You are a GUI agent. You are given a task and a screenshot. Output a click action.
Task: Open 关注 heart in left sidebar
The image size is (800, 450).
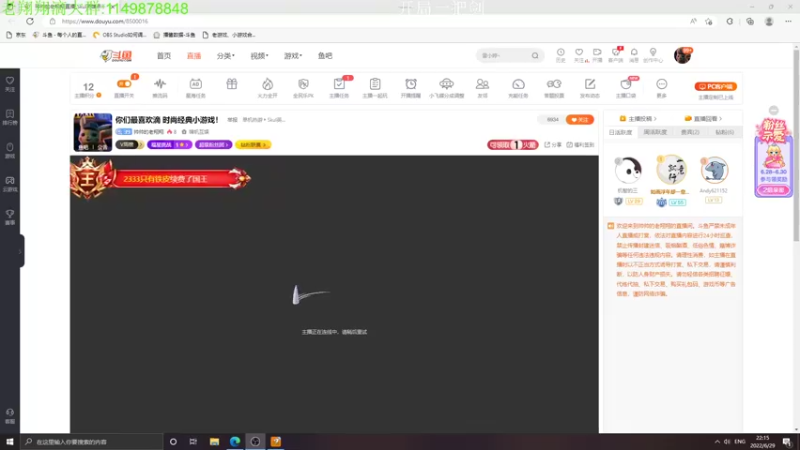coord(10,84)
